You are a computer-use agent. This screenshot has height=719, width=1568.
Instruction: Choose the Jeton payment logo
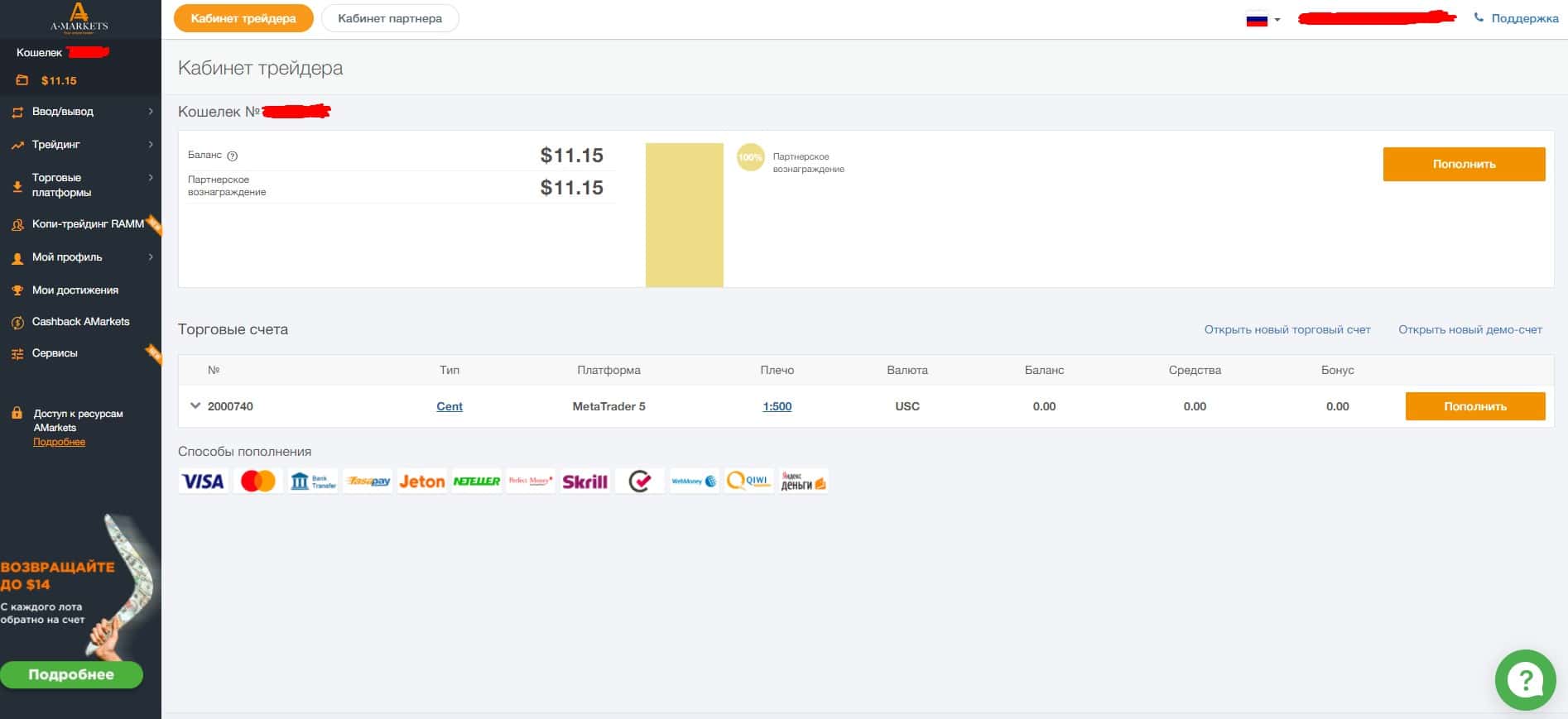(x=421, y=482)
